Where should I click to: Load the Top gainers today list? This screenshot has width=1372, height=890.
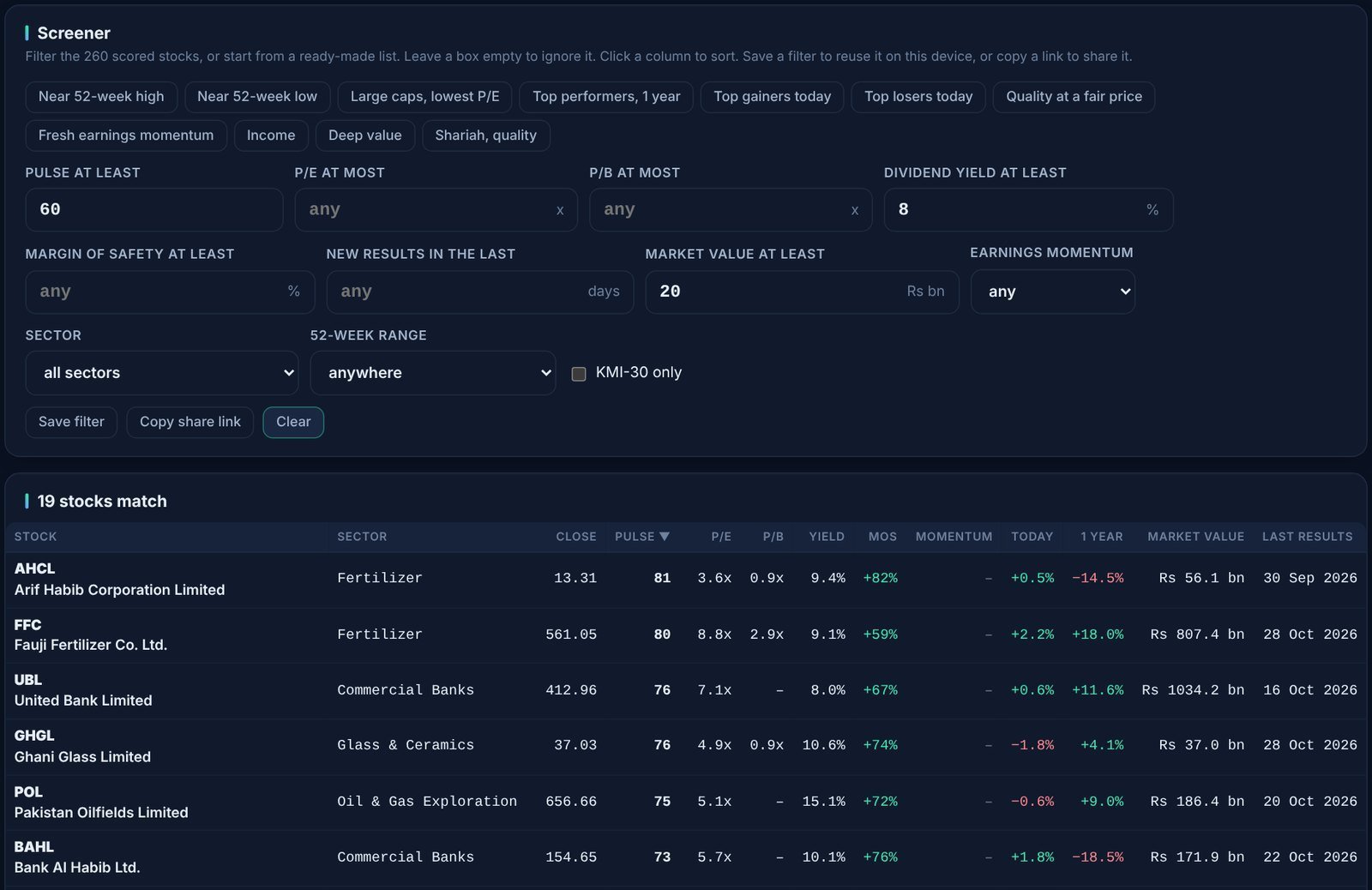click(773, 97)
